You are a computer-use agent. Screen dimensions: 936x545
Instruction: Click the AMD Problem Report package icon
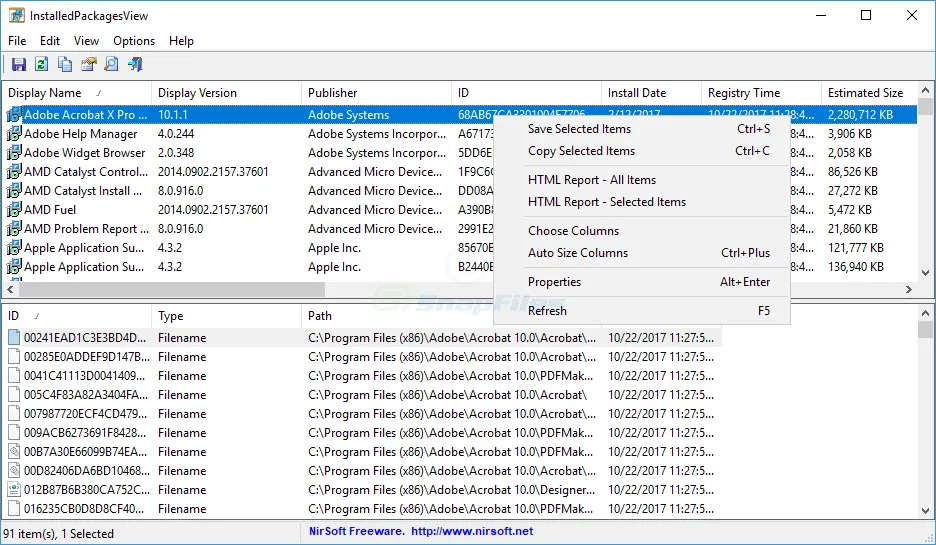click(14, 229)
